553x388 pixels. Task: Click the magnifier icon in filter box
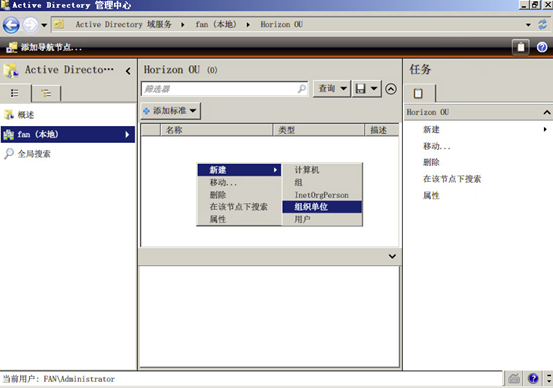(302, 89)
